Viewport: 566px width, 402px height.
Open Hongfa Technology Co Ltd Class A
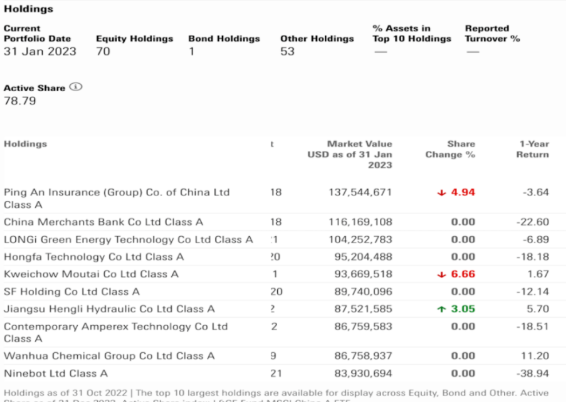tap(94, 257)
